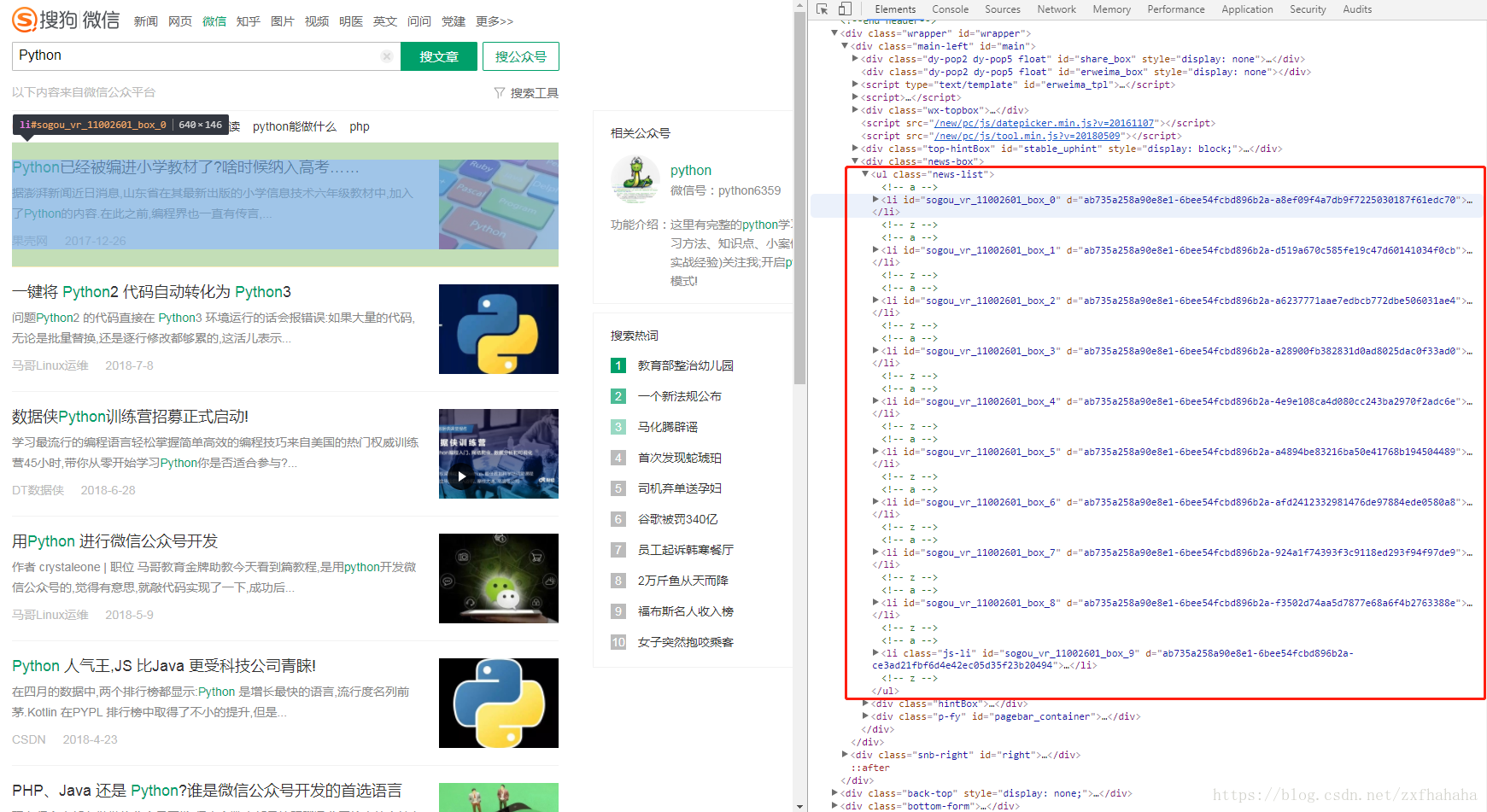Image resolution: width=1487 pixels, height=812 pixels.
Task: Click the 搜索工具 link
Action: [x=535, y=92]
